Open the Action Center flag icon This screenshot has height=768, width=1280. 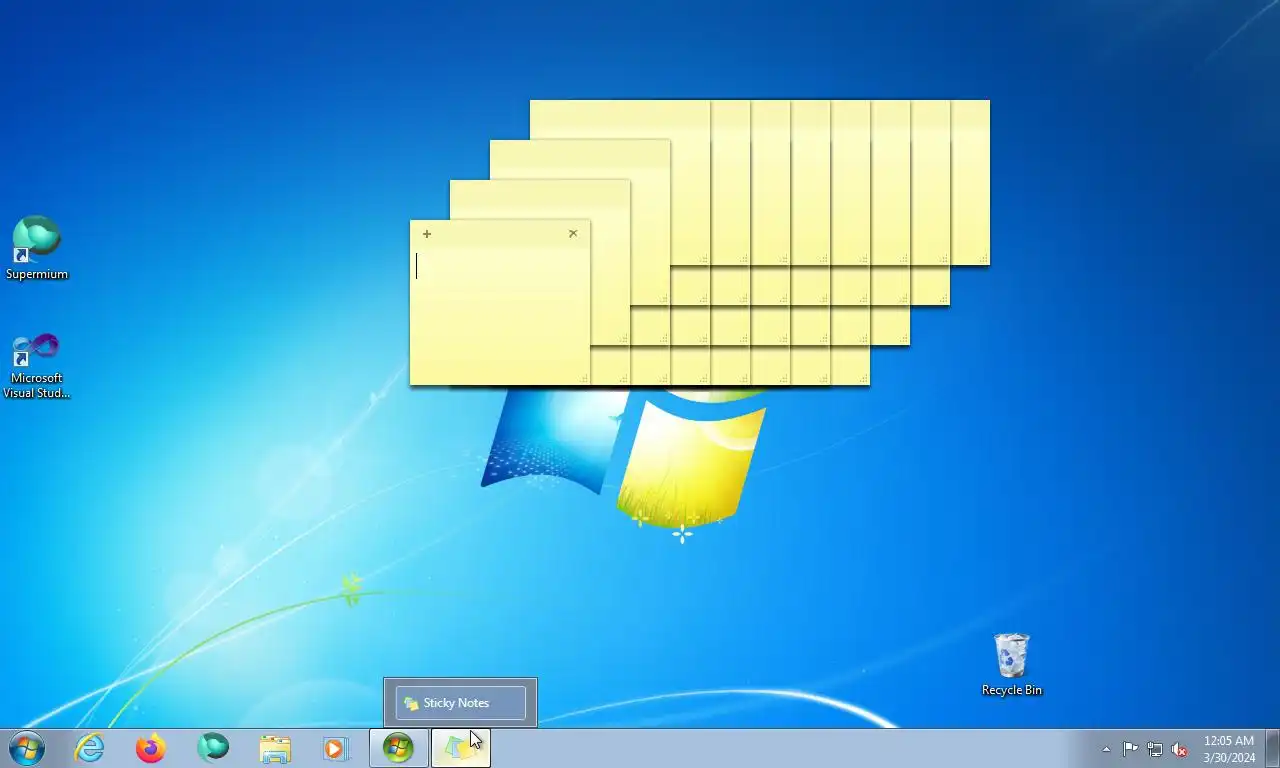tap(1130, 749)
